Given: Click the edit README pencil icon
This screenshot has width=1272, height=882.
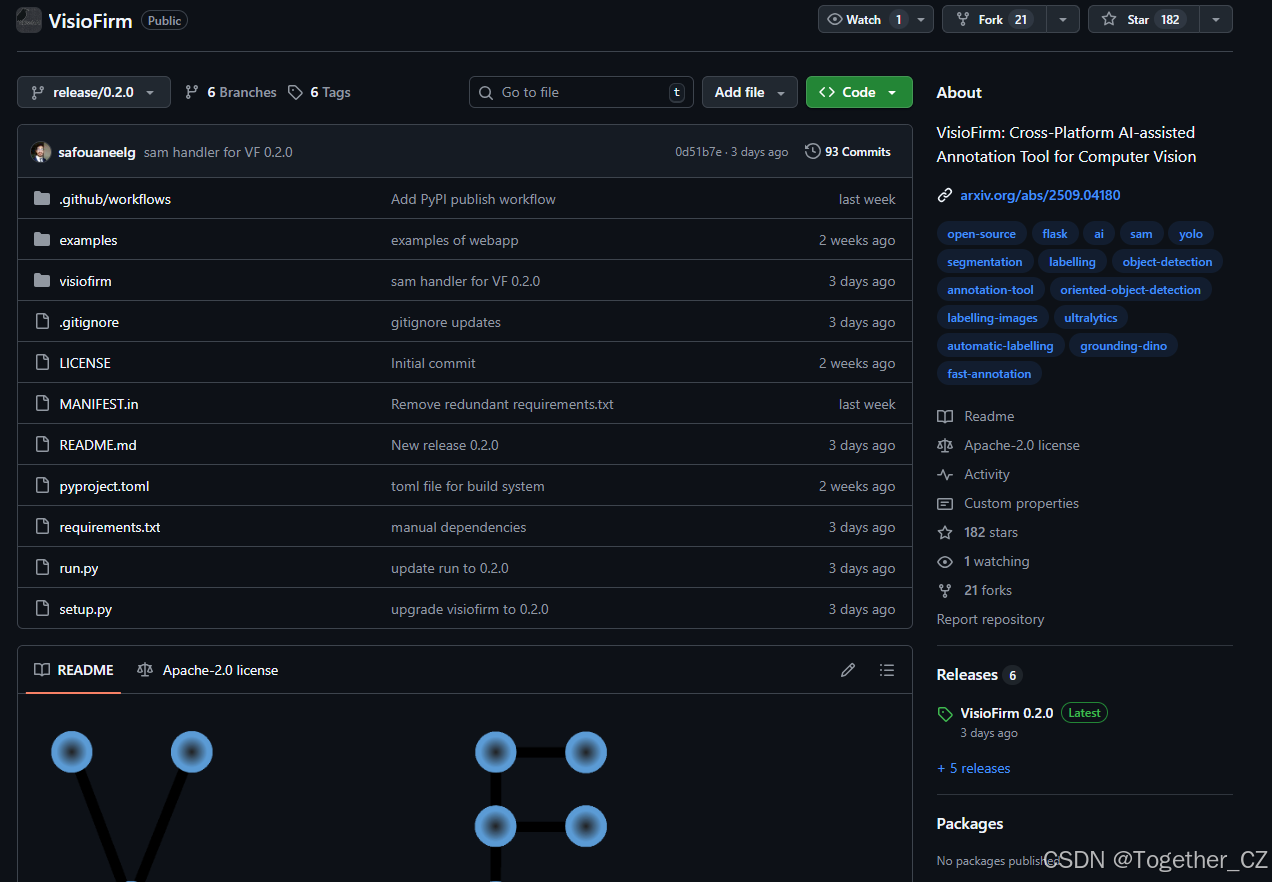Looking at the screenshot, I should click(848, 670).
